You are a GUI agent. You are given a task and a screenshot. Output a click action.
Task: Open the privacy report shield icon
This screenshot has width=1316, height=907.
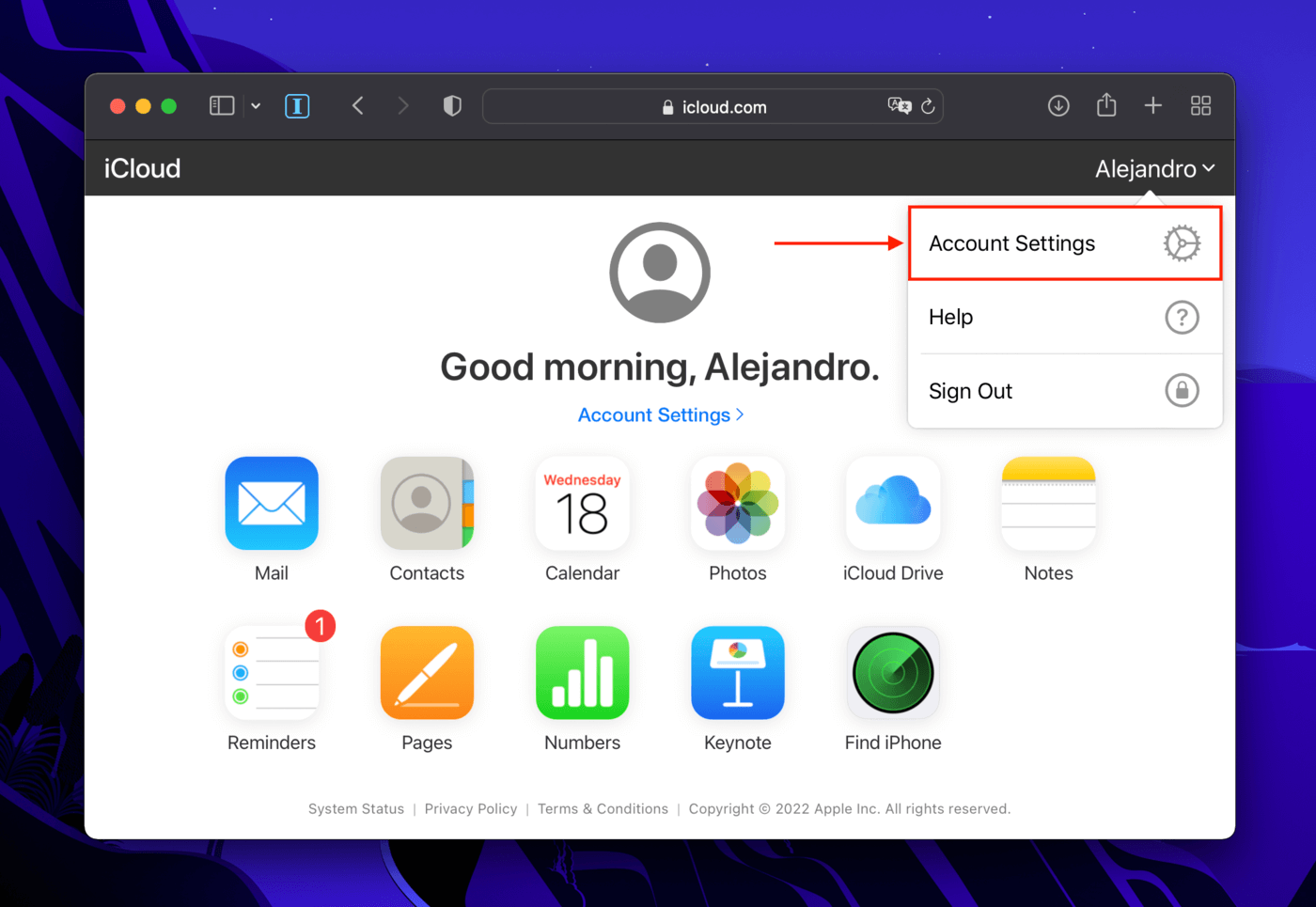tap(452, 106)
